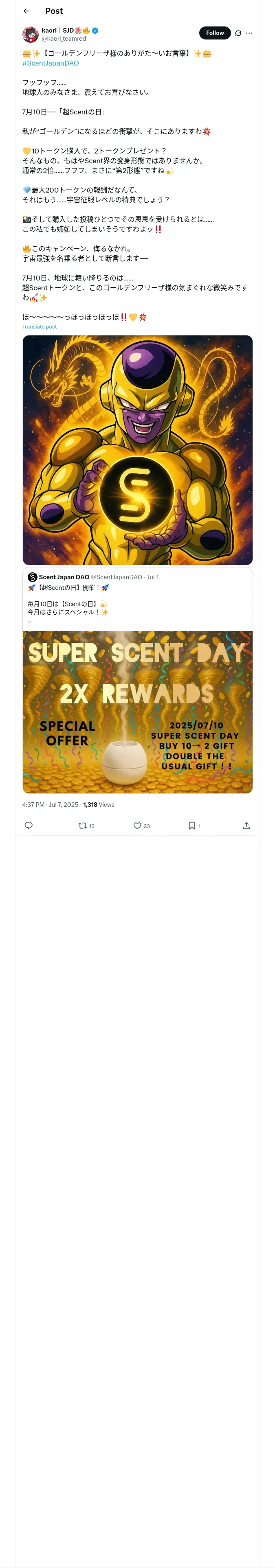Share the post via the upload icon
This screenshot has width=275, height=1568.
coord(246,826)
